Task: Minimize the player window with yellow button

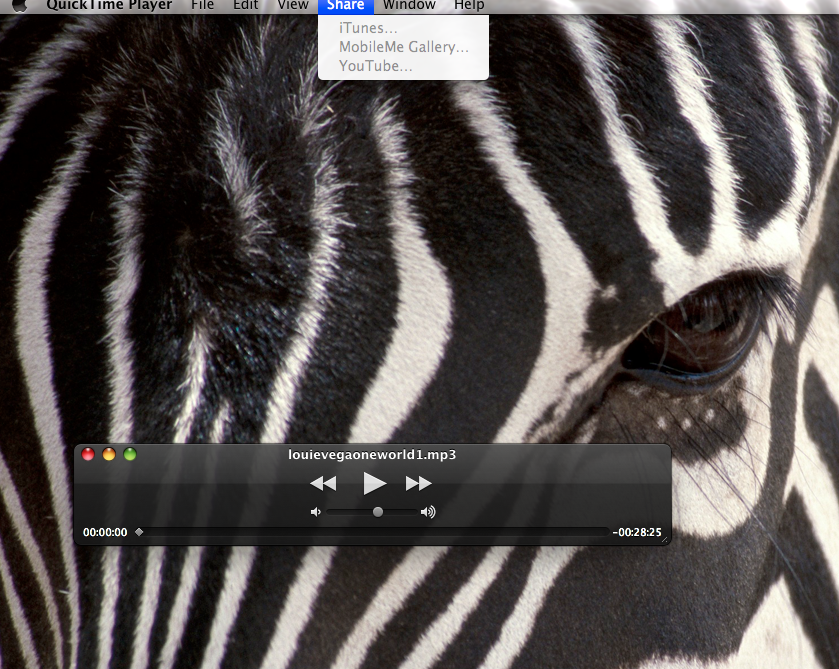Action: coord(109,454)
